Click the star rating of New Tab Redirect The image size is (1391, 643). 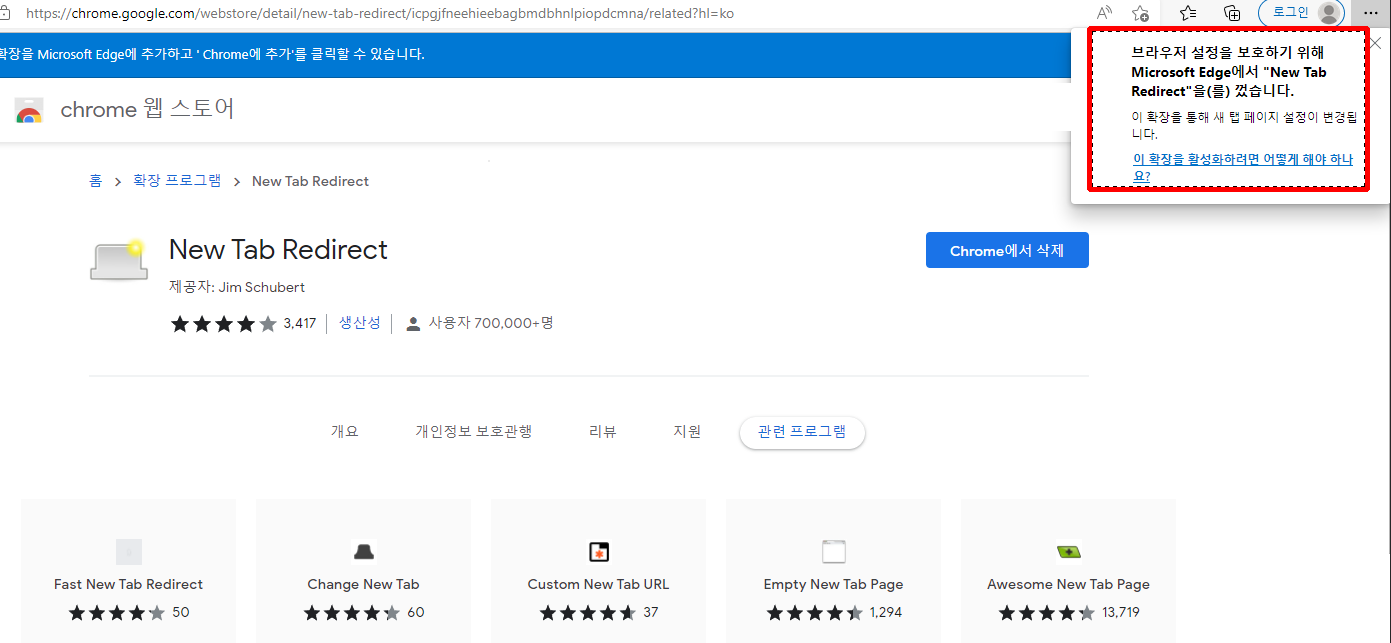point(223,323)
